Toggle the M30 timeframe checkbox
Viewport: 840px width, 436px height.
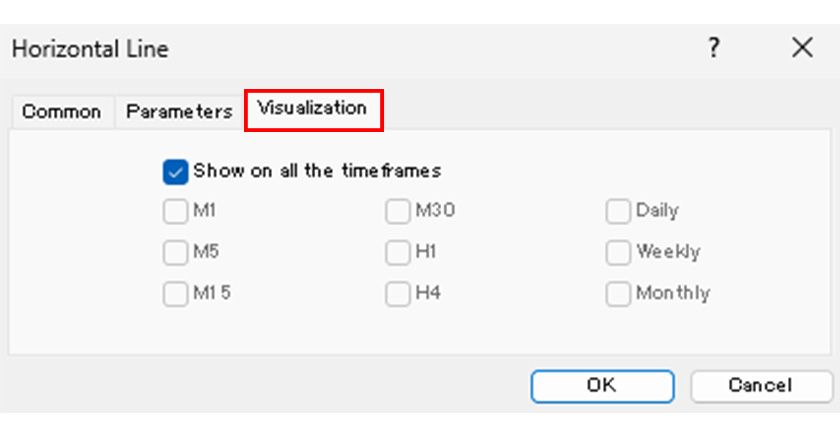[x=398, y=212]
